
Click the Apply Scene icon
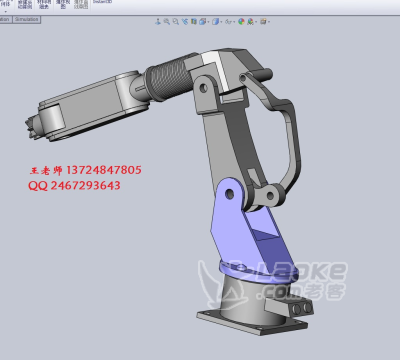click(x=250, y=22)
